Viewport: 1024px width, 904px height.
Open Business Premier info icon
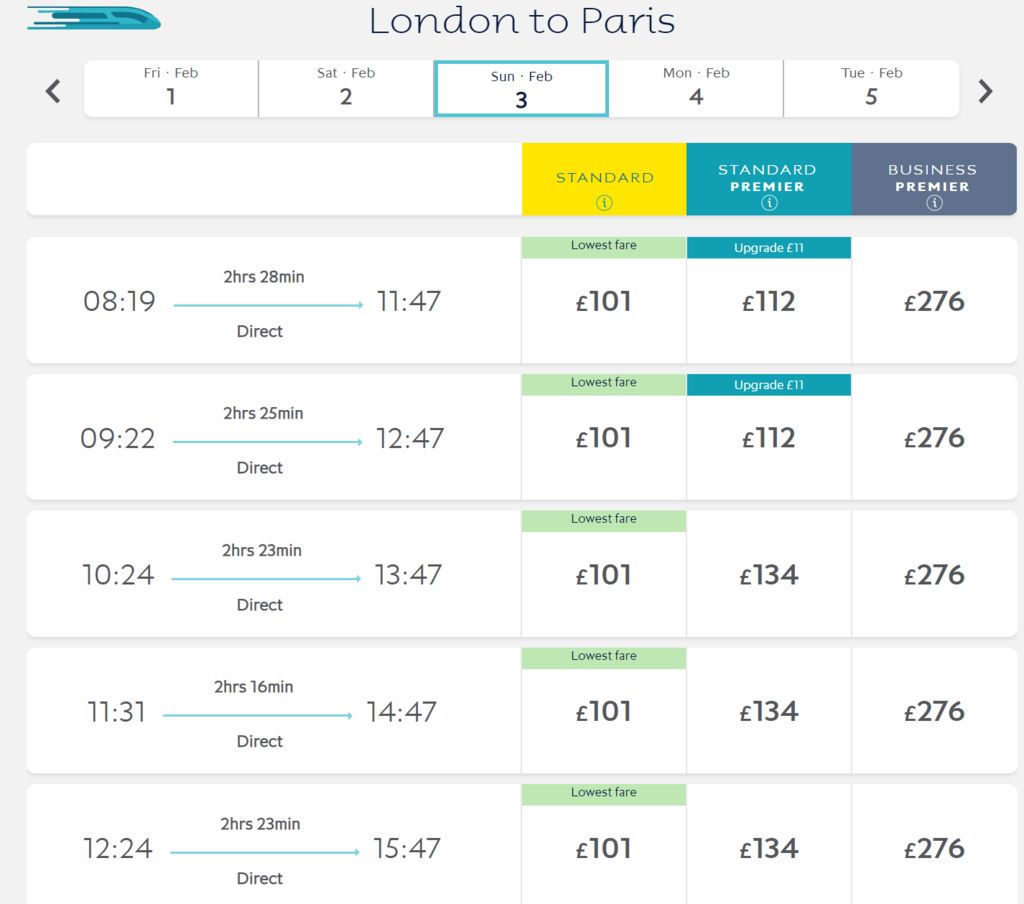coord(935,203)
